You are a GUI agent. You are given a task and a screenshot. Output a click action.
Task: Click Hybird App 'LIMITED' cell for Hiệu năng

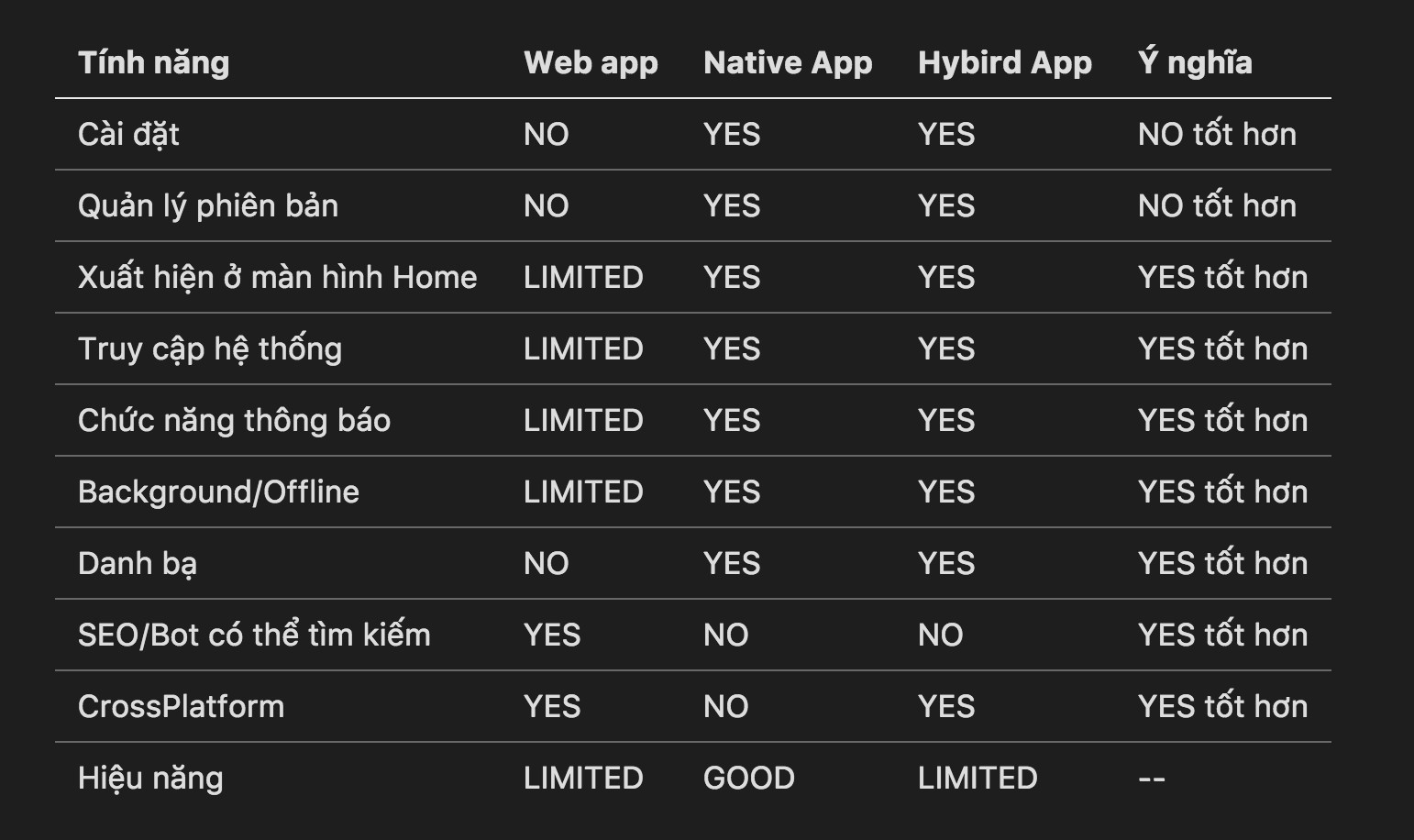point(977,778)
